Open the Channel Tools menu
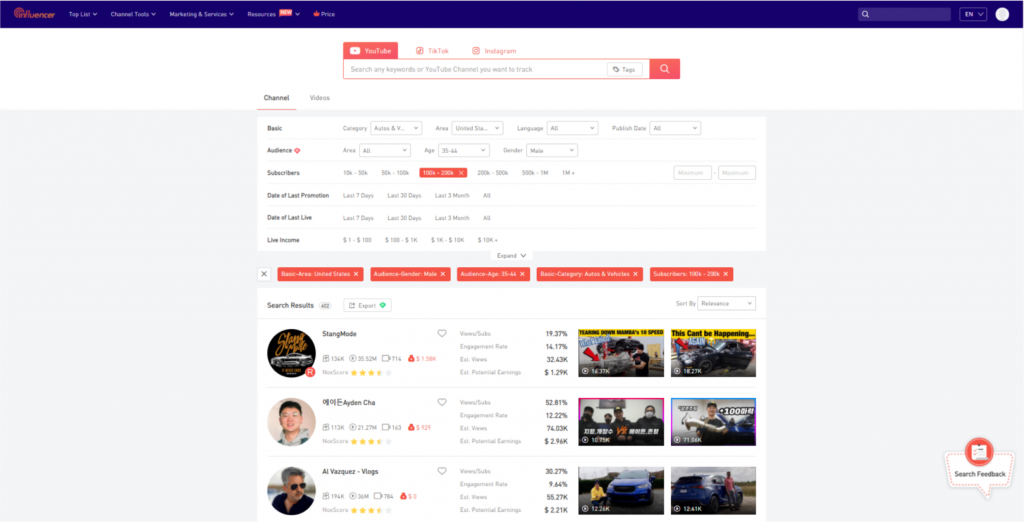Viewport: 1024px width, 522px height. [x=133, y=14]
